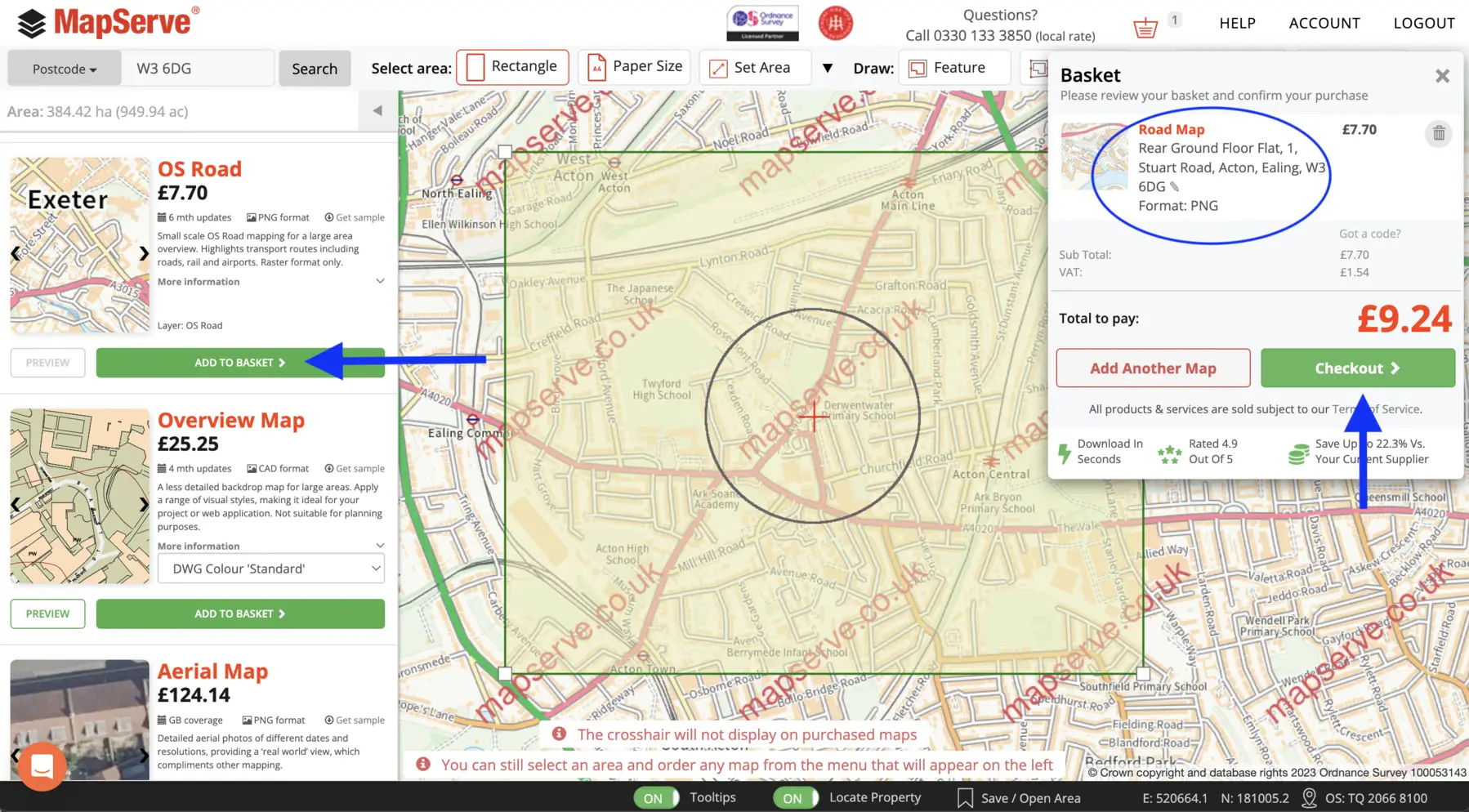Click the red crosshair at map centre

point(813,417)
